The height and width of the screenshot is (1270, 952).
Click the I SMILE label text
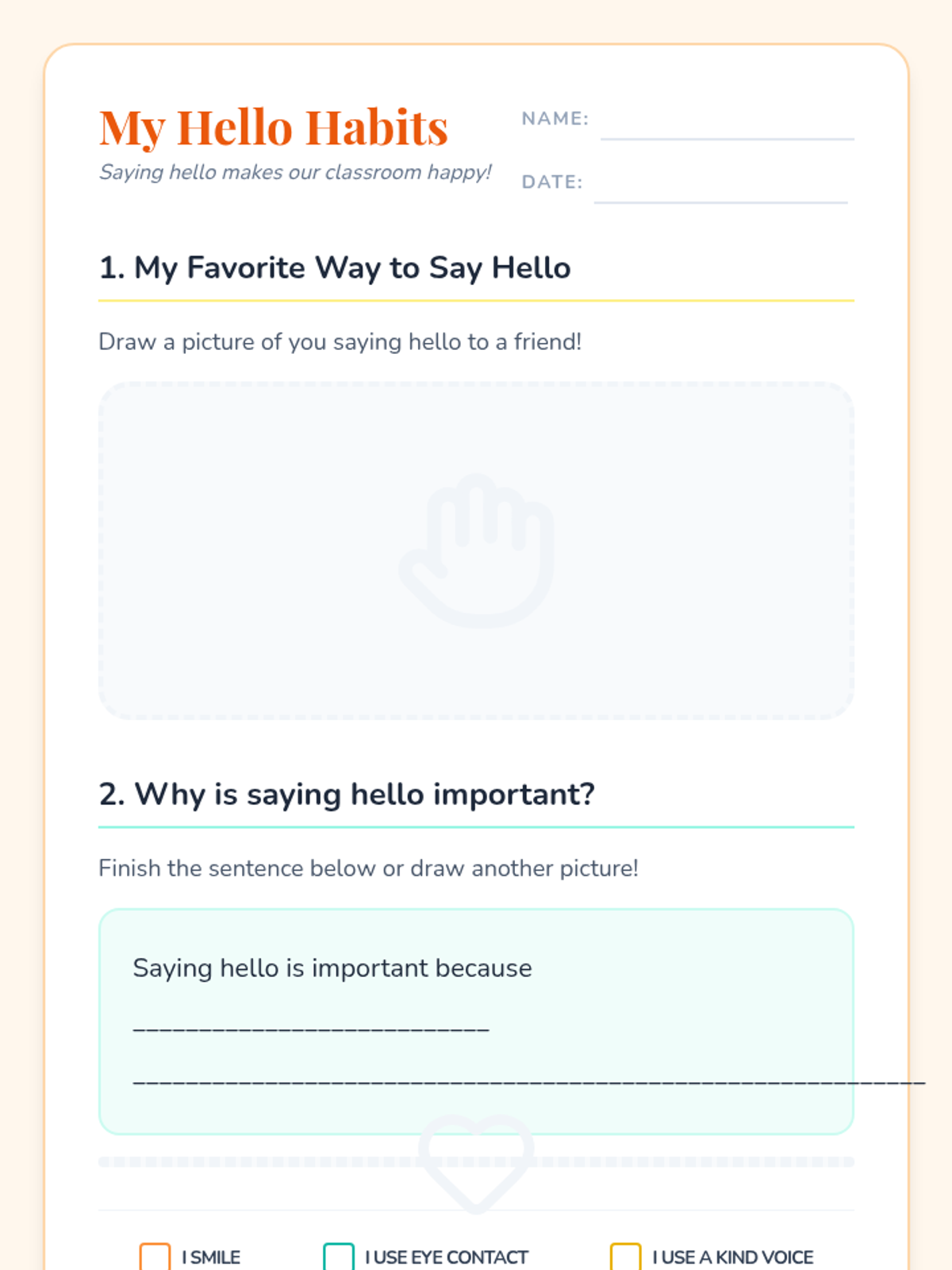pos(211,1257)
